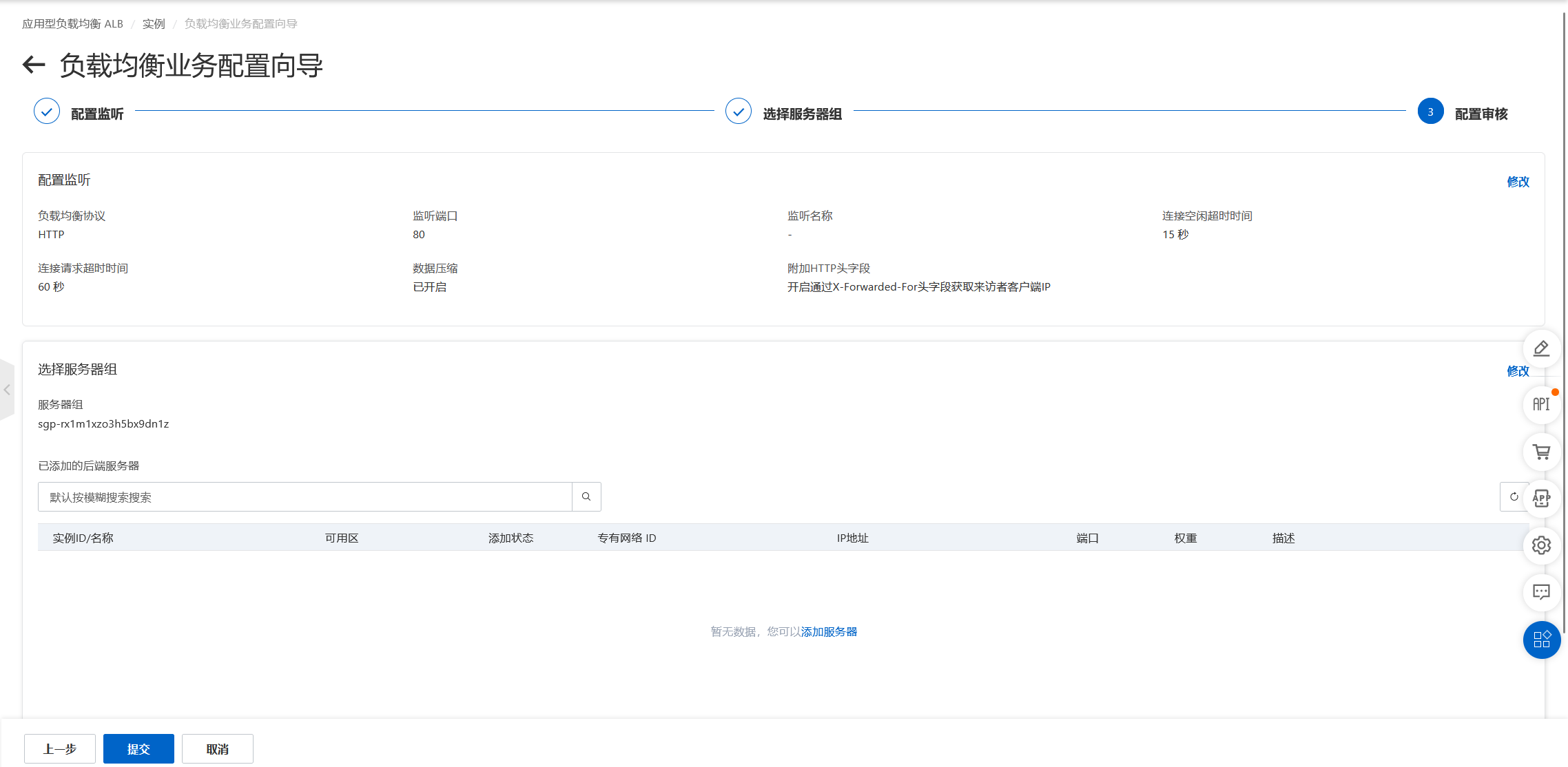Open the feedback chat bubble icon
Image resolution: width=1568 pixels, height=767 pixels.
tap(1541, 592)
